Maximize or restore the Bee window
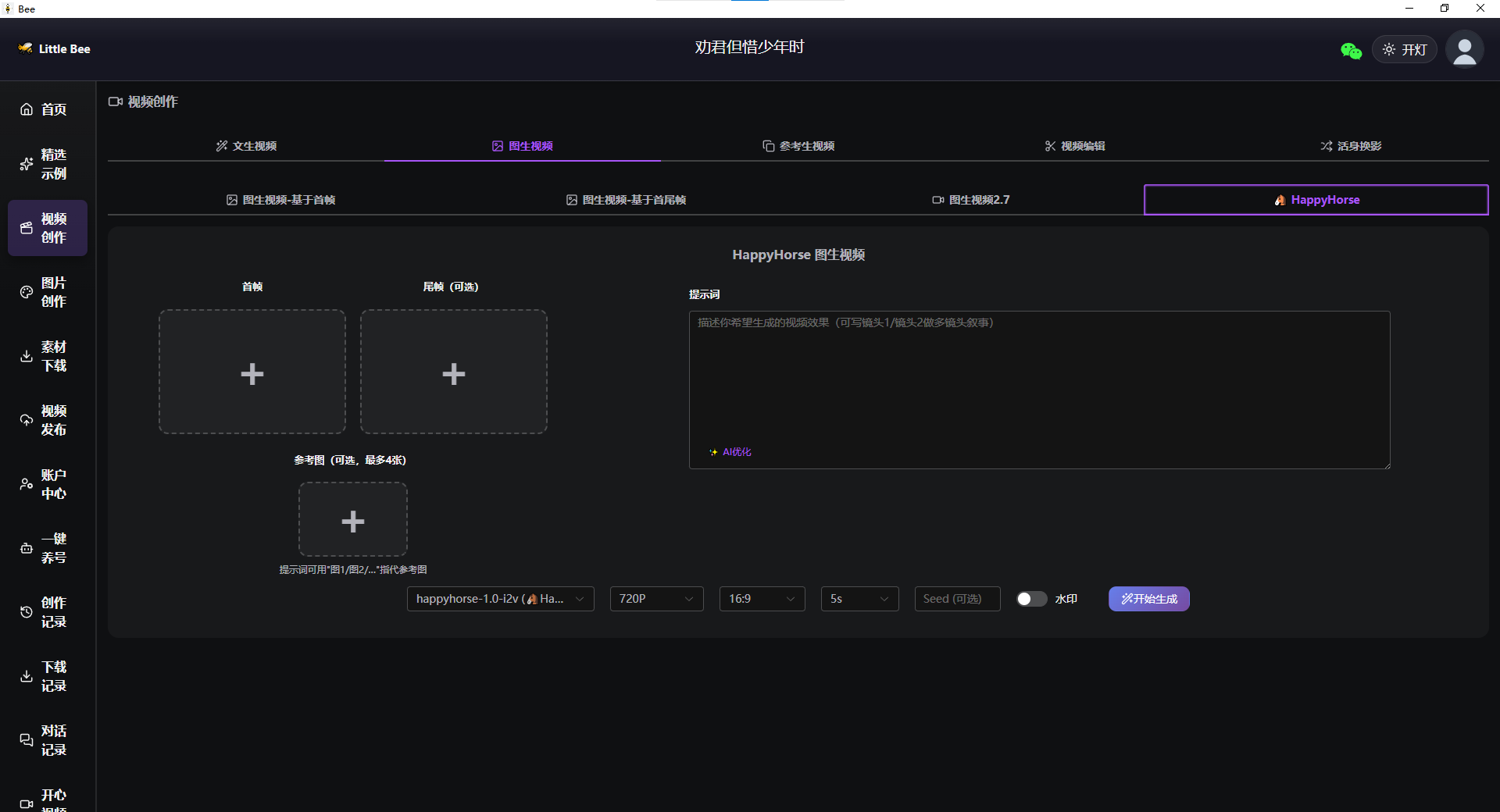This screenshot has width=1500, height=812. point(1445,9)
